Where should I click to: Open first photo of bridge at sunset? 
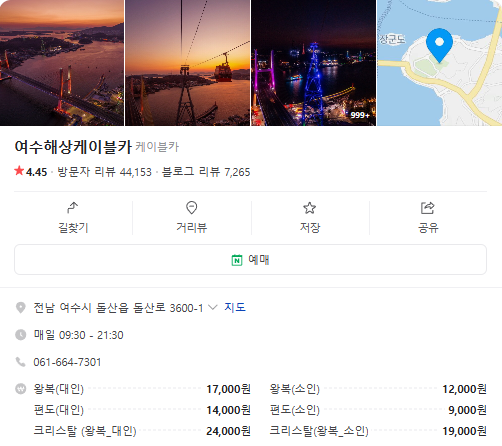pyautogui.click(x=62, y=63)
